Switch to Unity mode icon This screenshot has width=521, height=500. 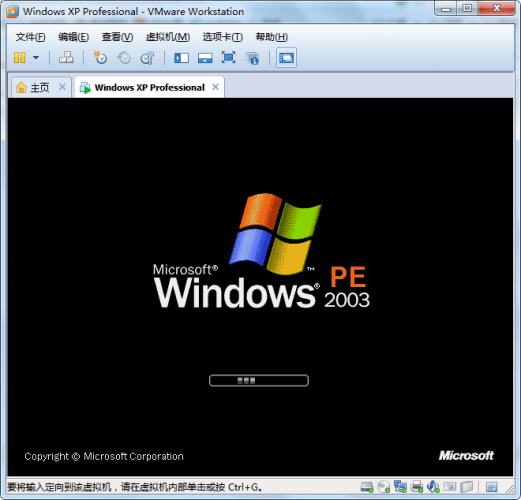coord(252,58)
